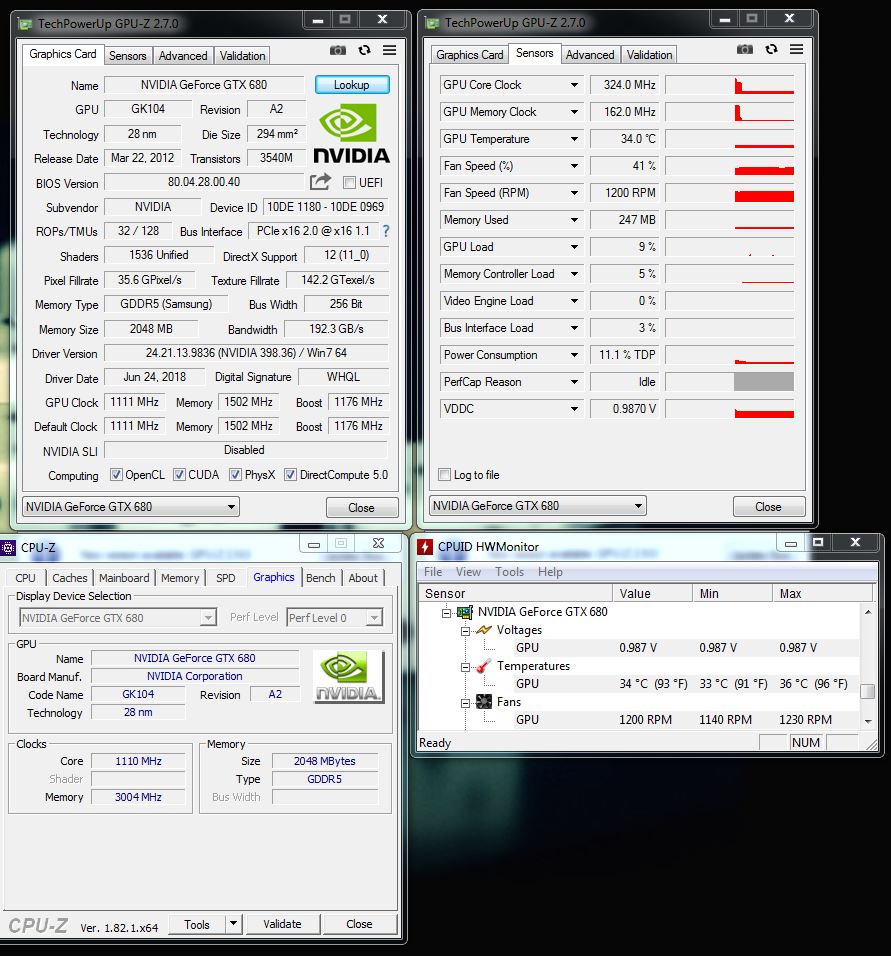Click Close button in Graphics Card window
The image size is (891, 956).
[362, 507]
